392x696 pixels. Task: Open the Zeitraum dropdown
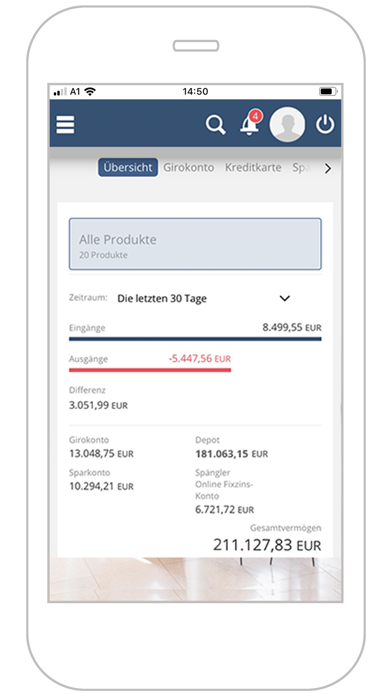tap(204, 298)
